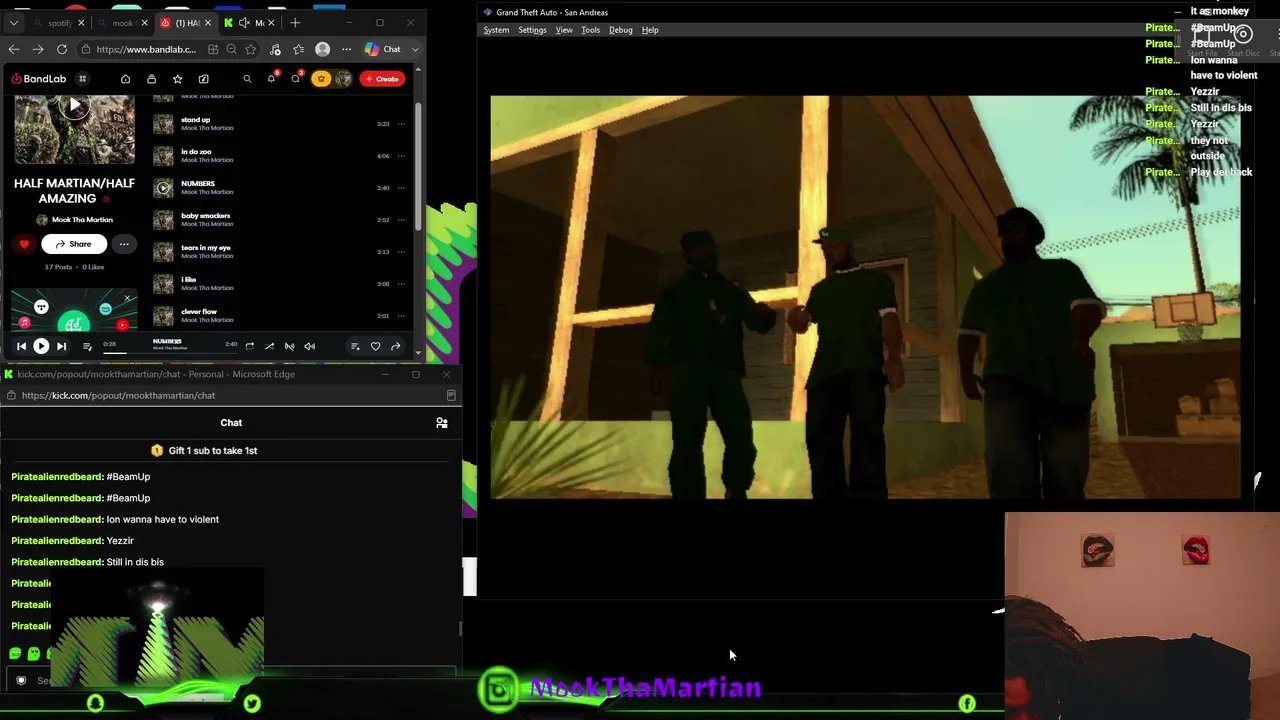Open more options for 'stand up' track
Screen dimensions: 1280x720
point(401,124)
